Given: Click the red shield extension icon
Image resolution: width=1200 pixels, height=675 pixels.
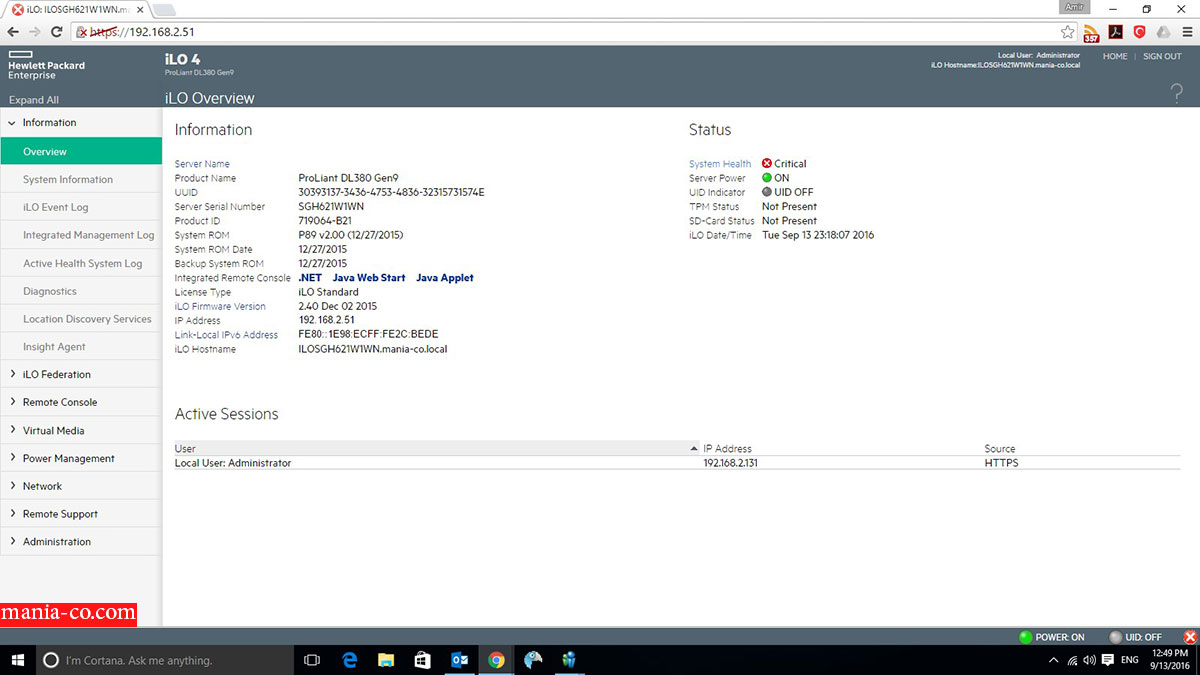Looking at the screenshot, I should [x=1139, y=32].
